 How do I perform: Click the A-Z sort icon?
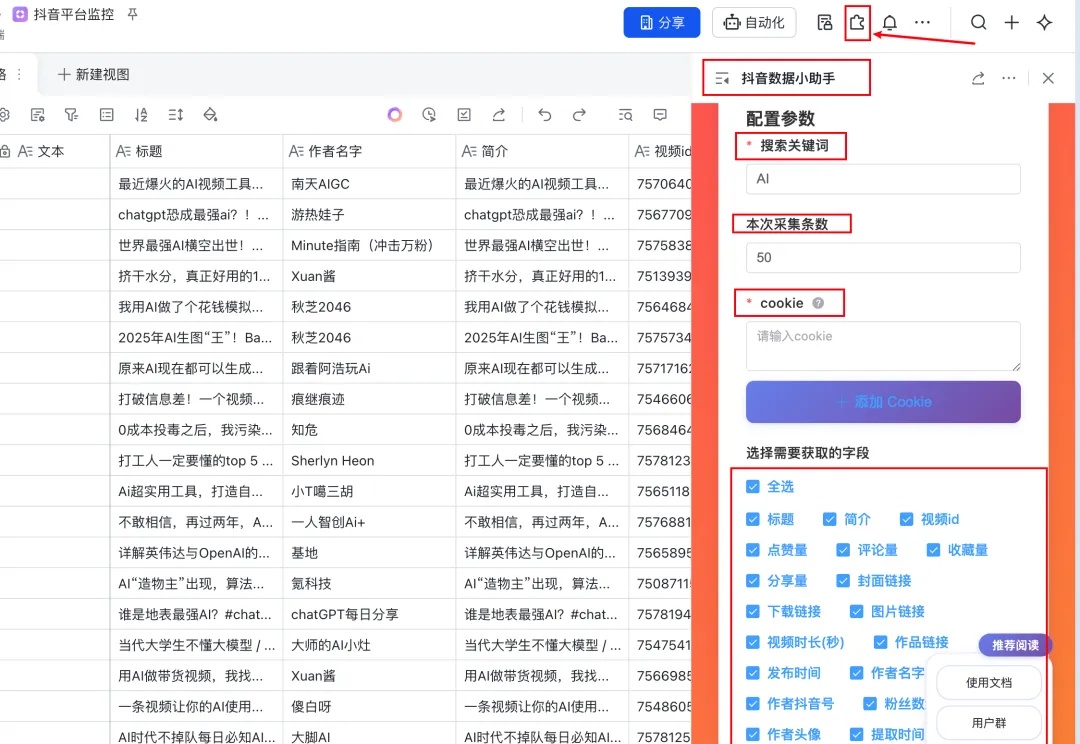pyautogui.click(x=141, y=115)
